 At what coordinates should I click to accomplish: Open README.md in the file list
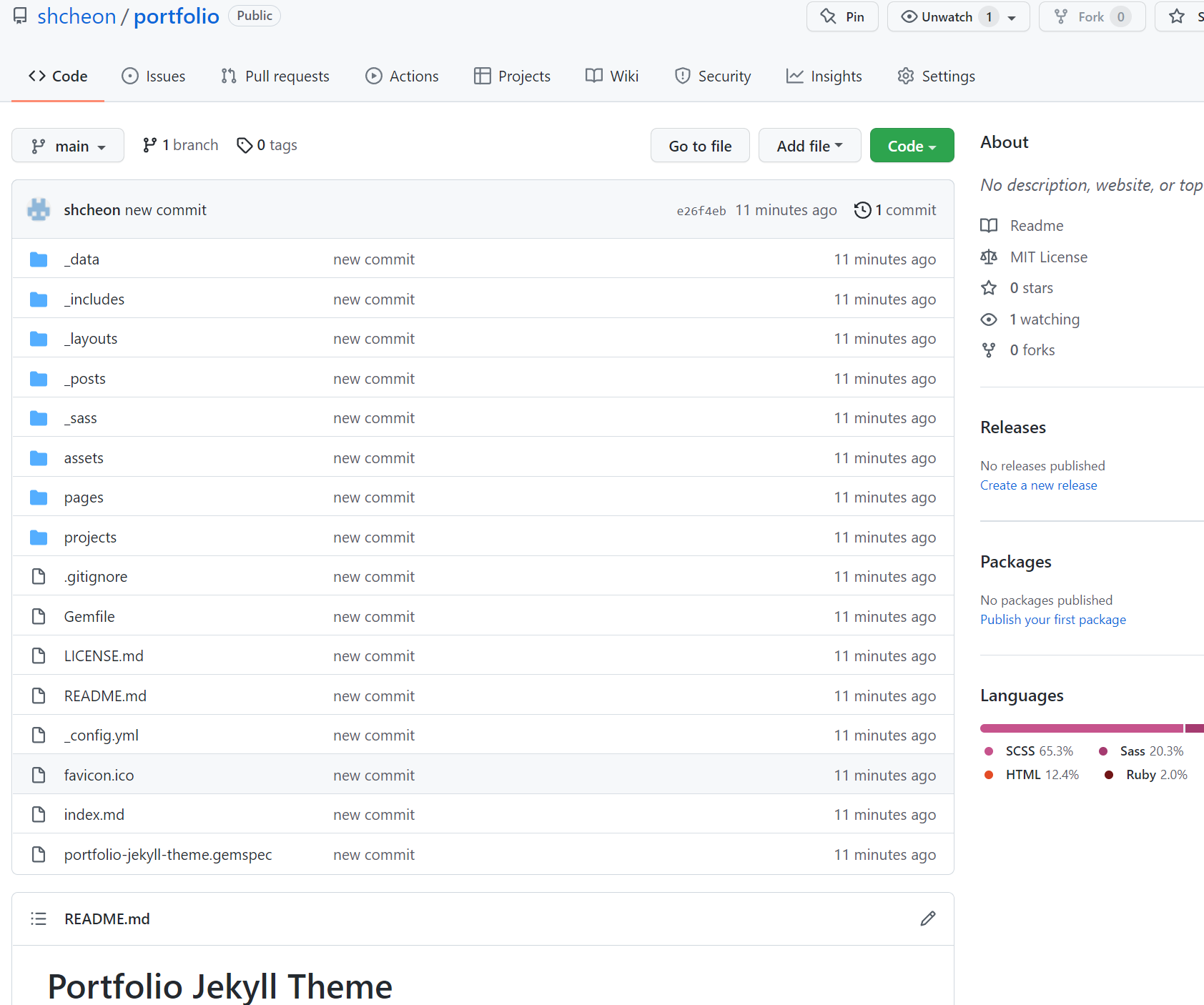(105, 696)
